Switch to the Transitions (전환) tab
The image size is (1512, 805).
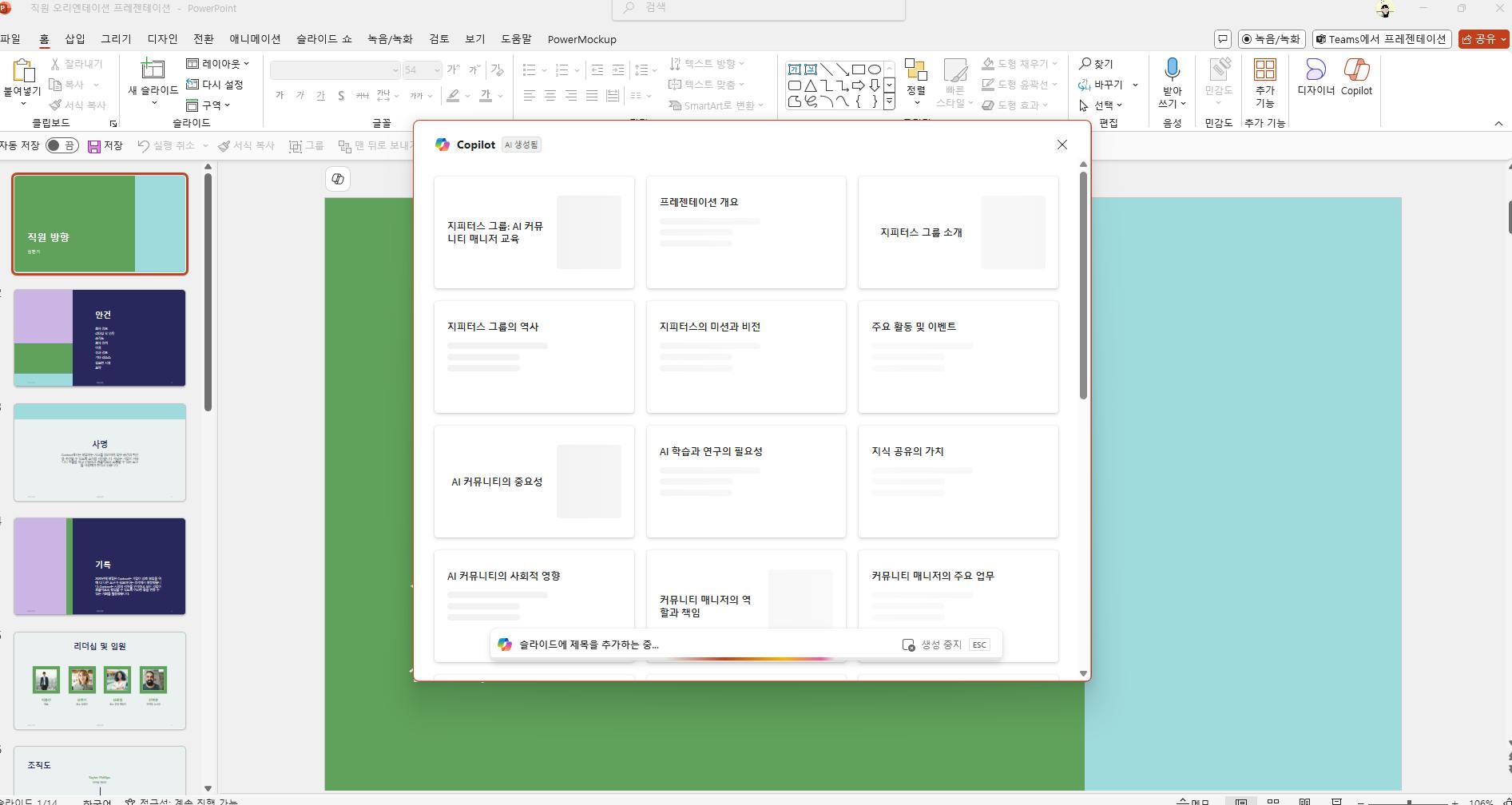(204, 39)
